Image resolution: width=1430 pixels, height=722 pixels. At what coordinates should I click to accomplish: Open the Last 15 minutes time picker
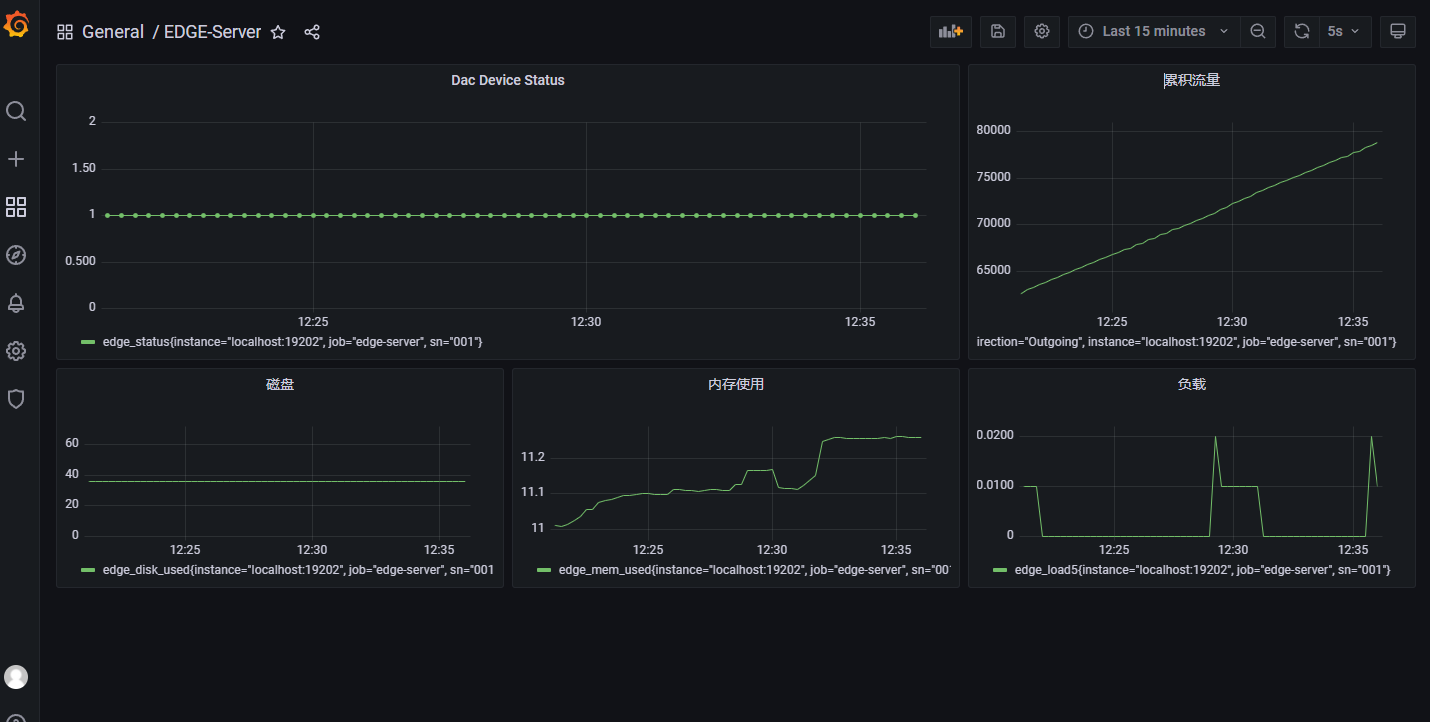[1153, 31]
